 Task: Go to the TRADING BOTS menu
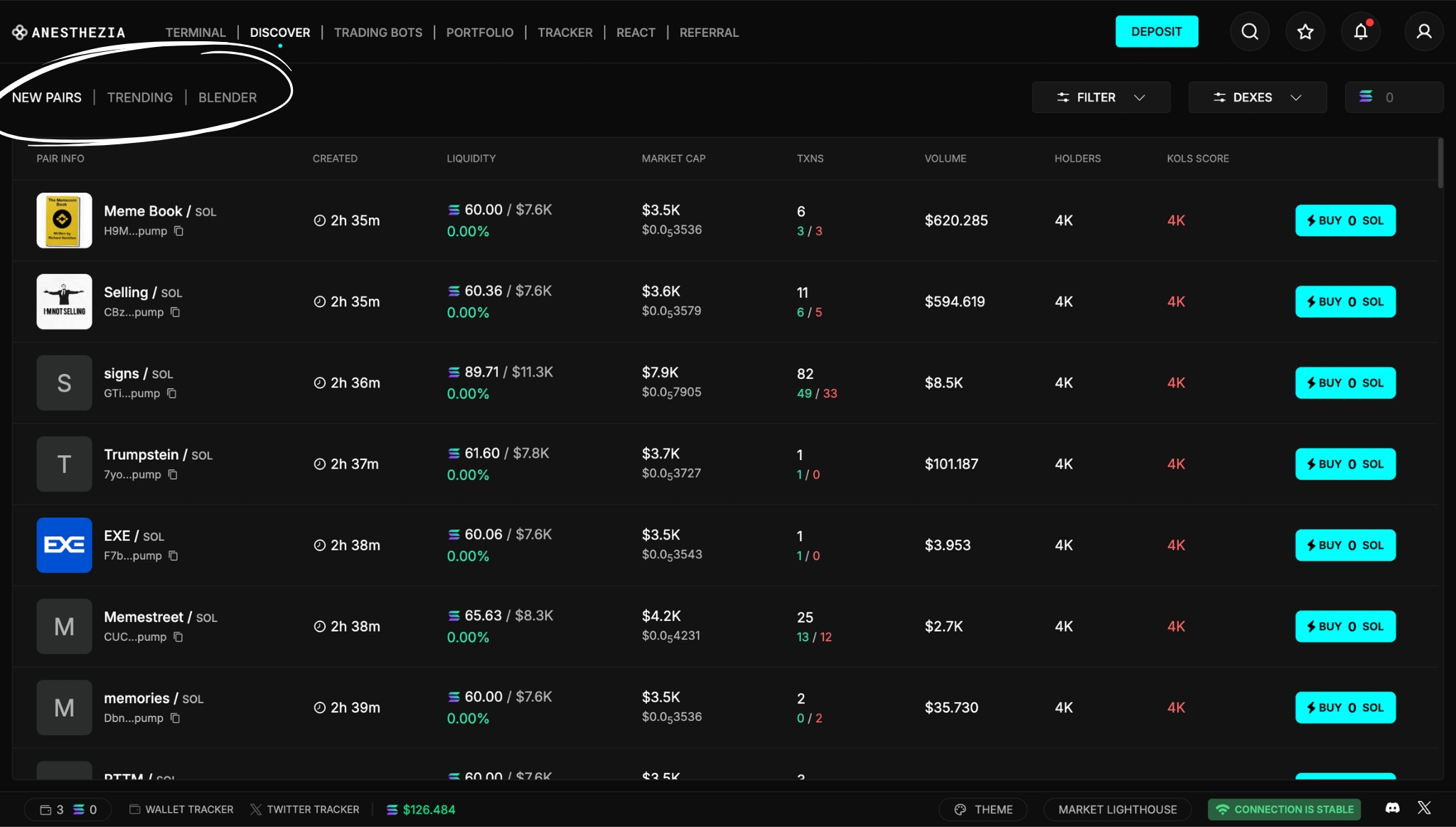click(x=378, y=32)
